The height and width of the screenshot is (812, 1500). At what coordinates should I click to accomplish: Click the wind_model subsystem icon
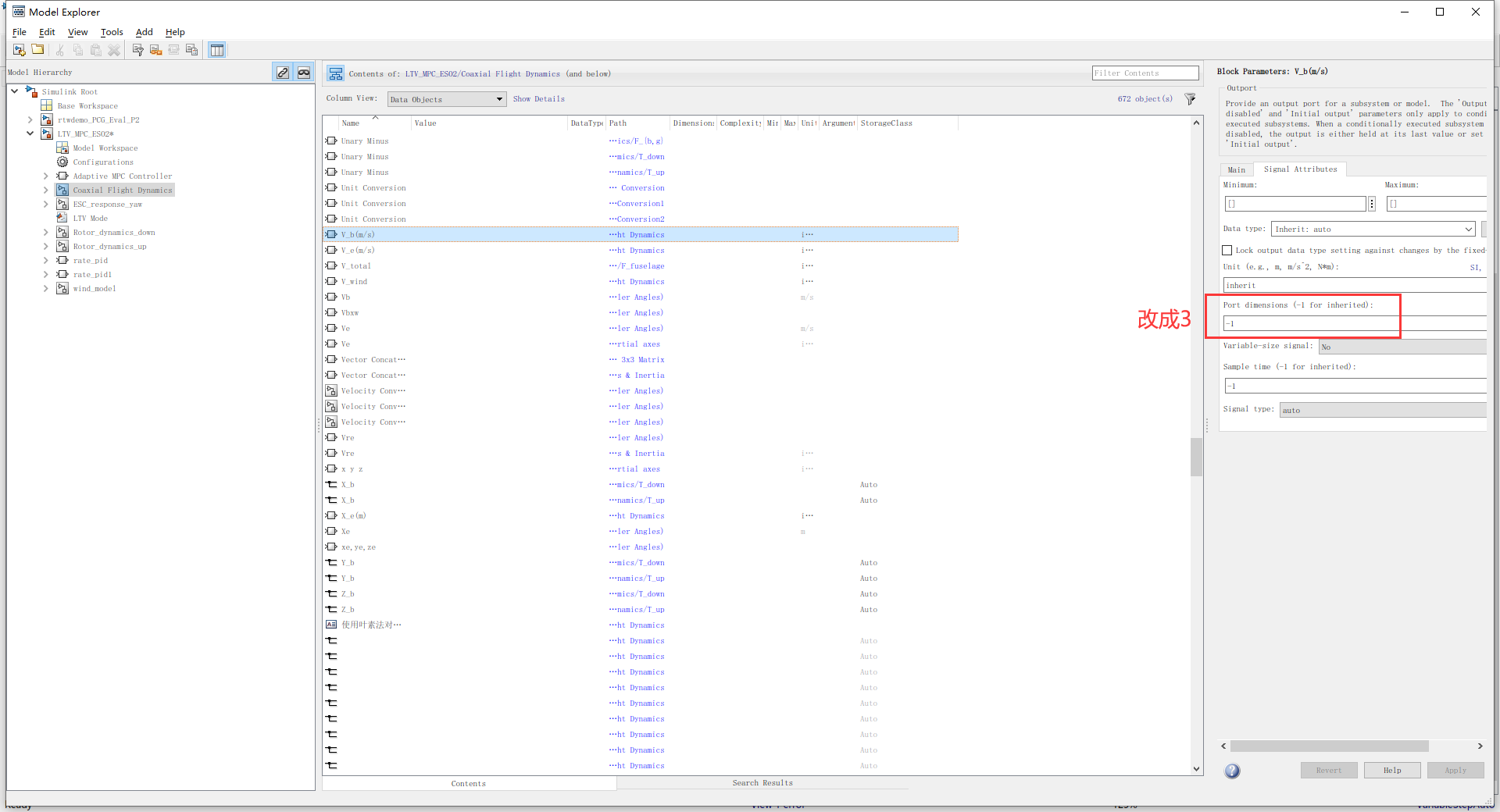[62, 289]
